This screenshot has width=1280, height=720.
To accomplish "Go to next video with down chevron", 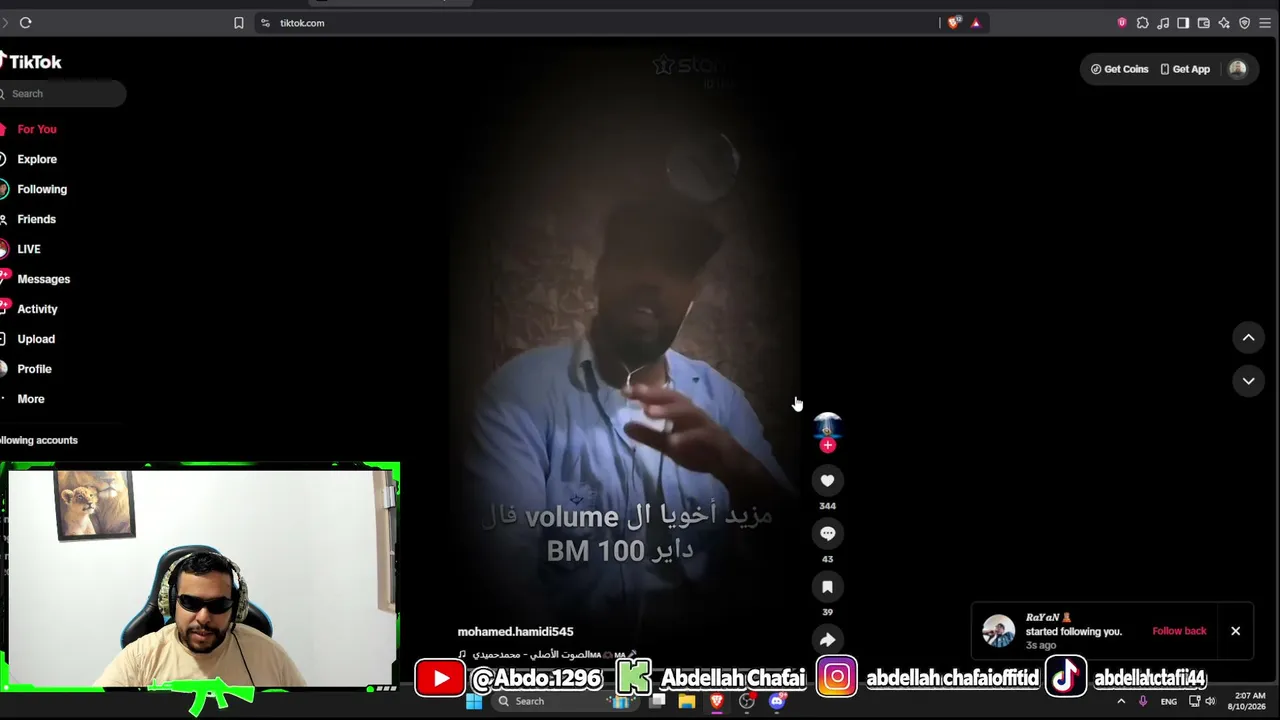I will pos(1248,381).
